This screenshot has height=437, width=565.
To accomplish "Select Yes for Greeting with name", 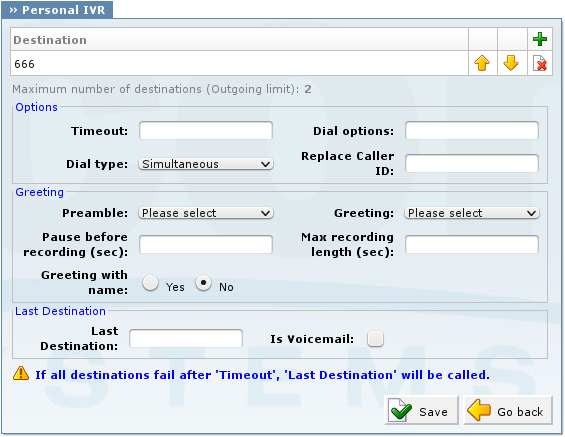I will point(150,283).
